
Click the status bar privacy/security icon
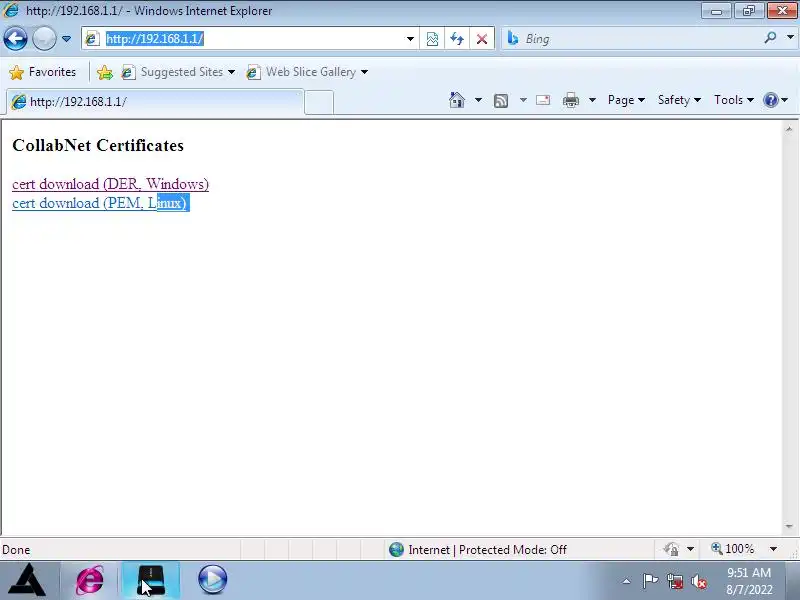[671, 549]
